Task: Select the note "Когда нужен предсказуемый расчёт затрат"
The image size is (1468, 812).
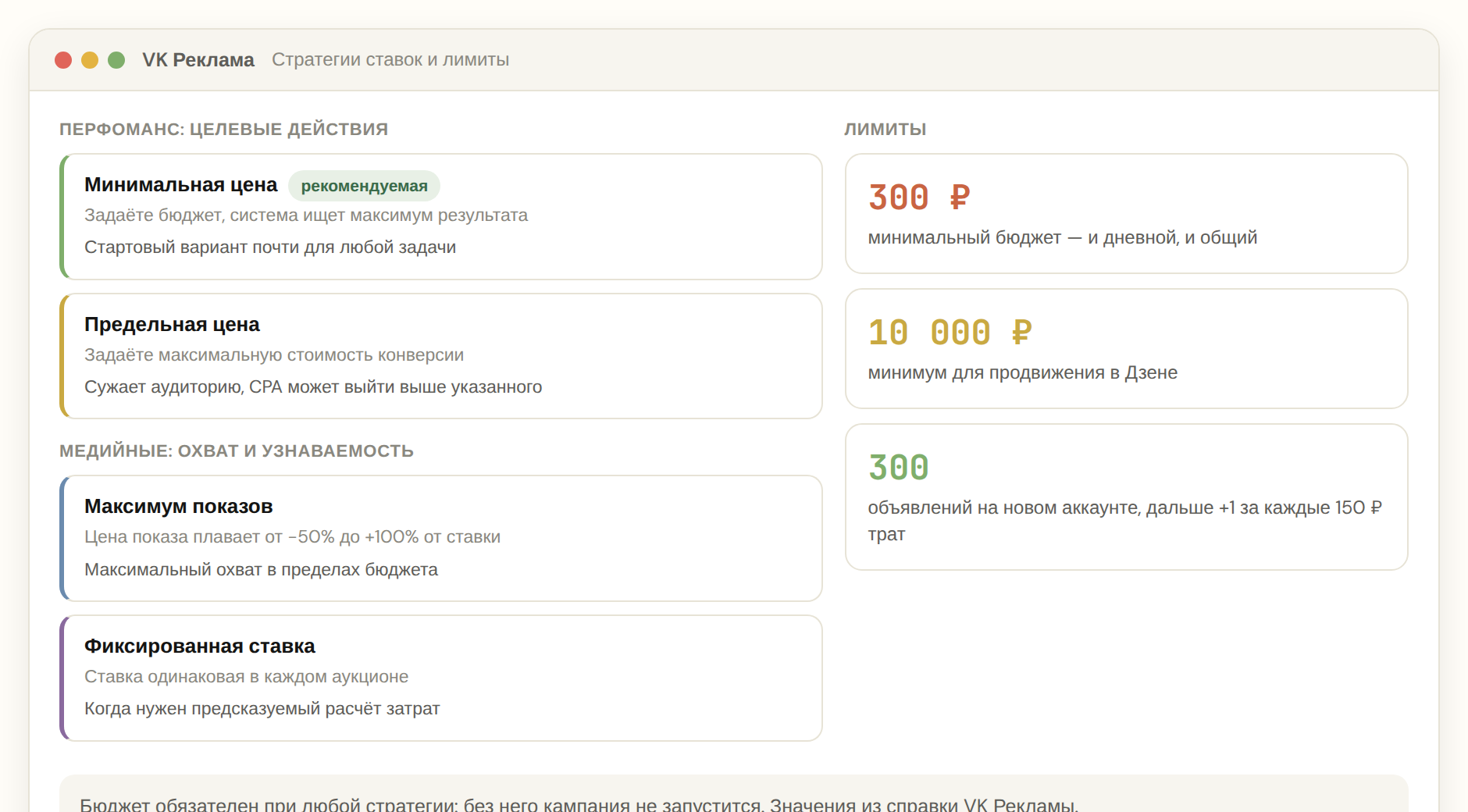Action: [x=262, y=708]
